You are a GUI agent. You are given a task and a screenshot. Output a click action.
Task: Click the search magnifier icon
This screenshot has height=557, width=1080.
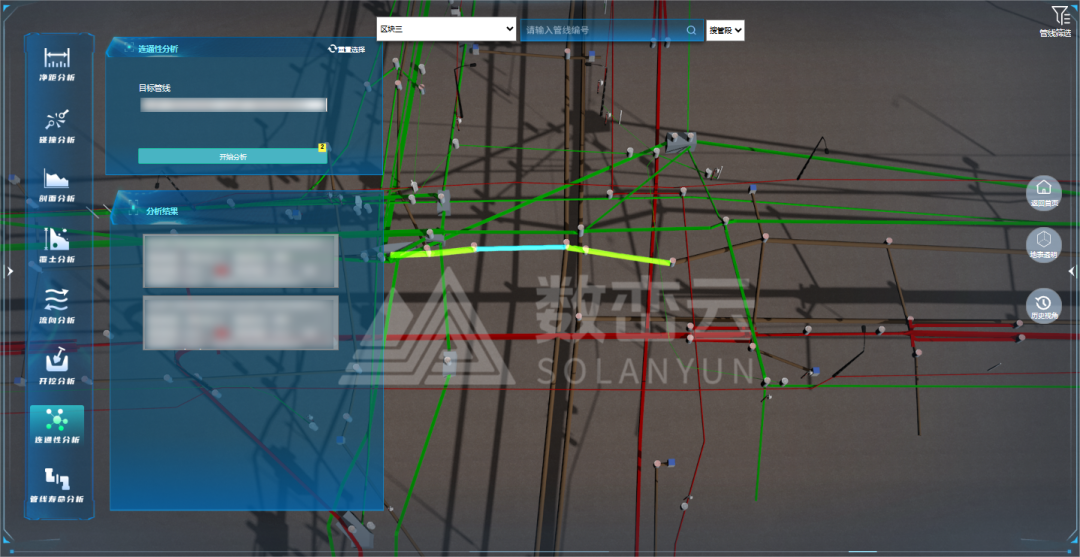(x=691, y=30)
